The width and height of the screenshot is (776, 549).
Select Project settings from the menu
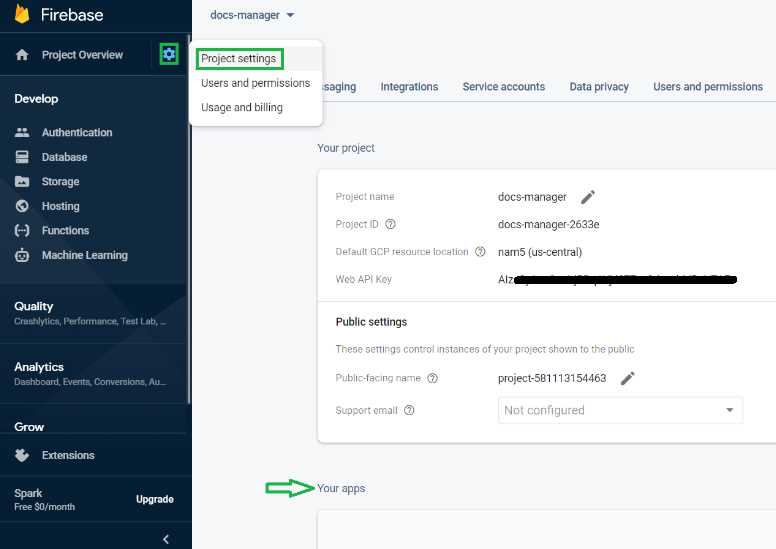click(x=239, y=58)
